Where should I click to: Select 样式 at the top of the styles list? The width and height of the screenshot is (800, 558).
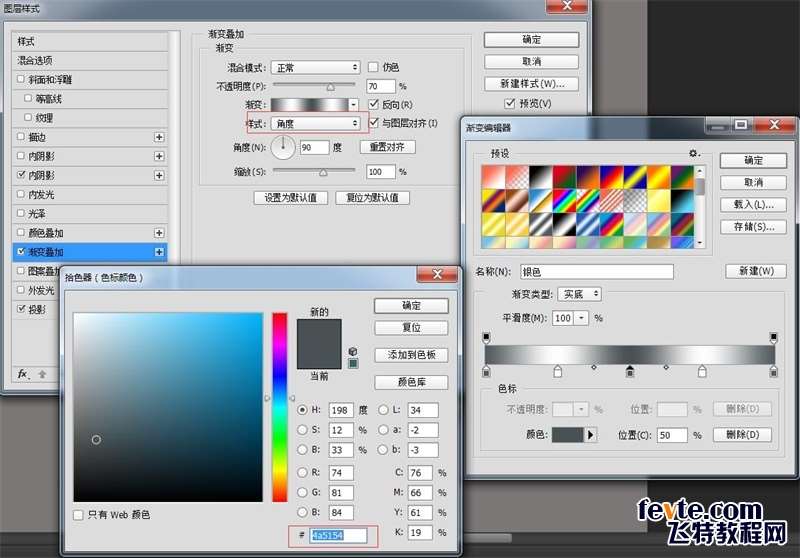coord(90,41)
